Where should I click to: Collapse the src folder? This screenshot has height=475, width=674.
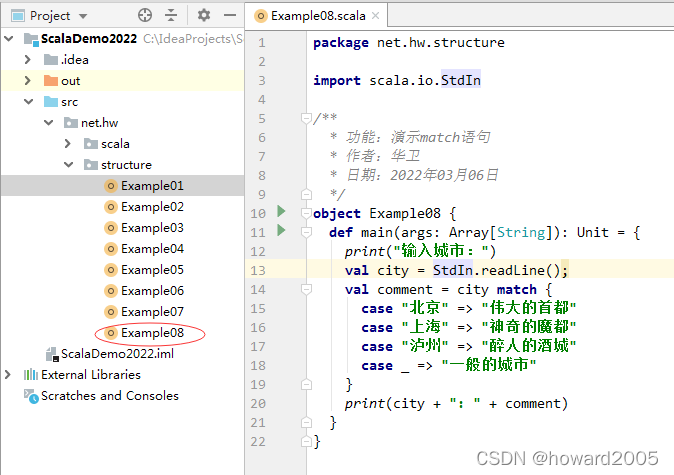(x=29, y=101)
